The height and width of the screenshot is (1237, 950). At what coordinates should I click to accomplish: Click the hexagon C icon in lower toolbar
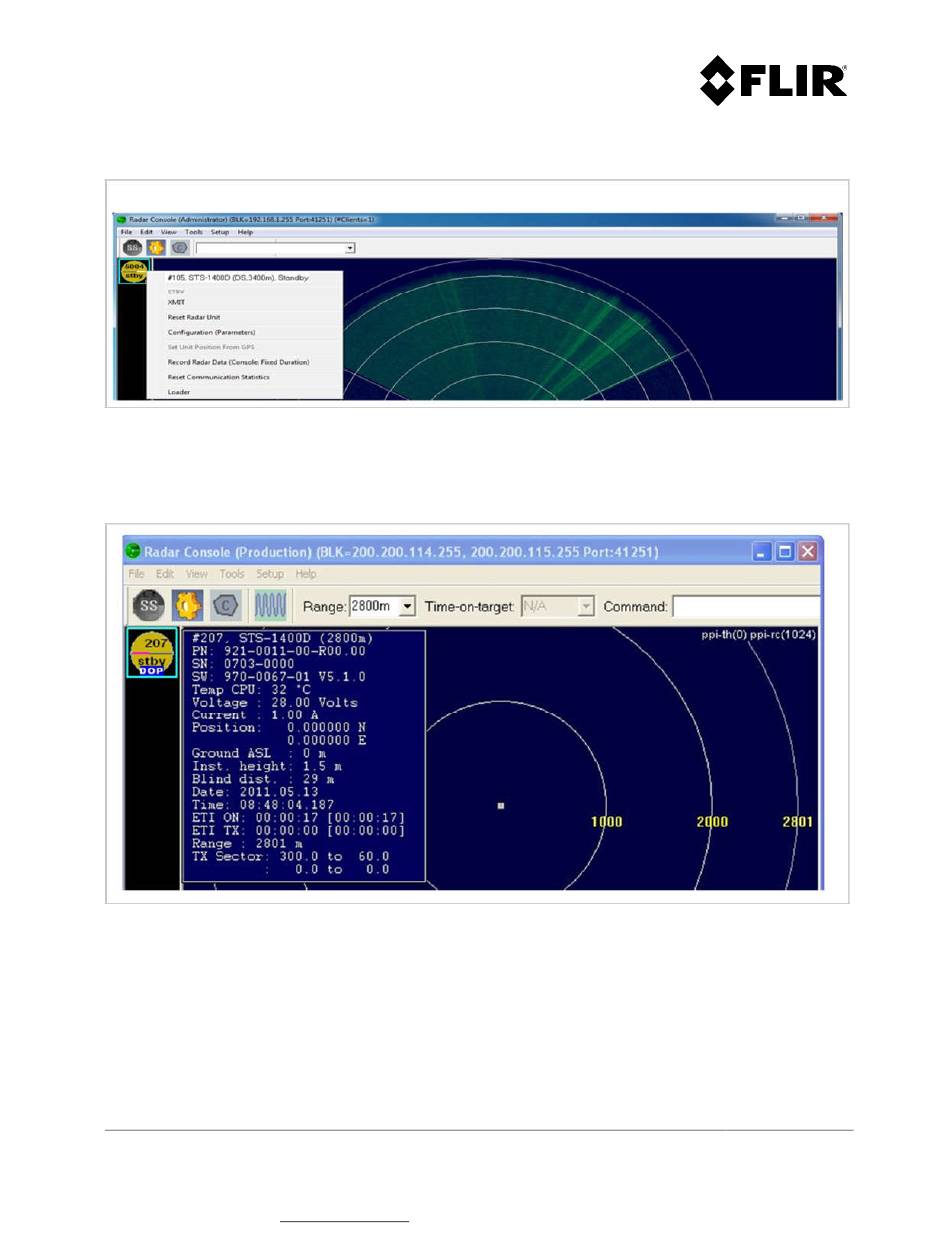(x=226, y=606)
